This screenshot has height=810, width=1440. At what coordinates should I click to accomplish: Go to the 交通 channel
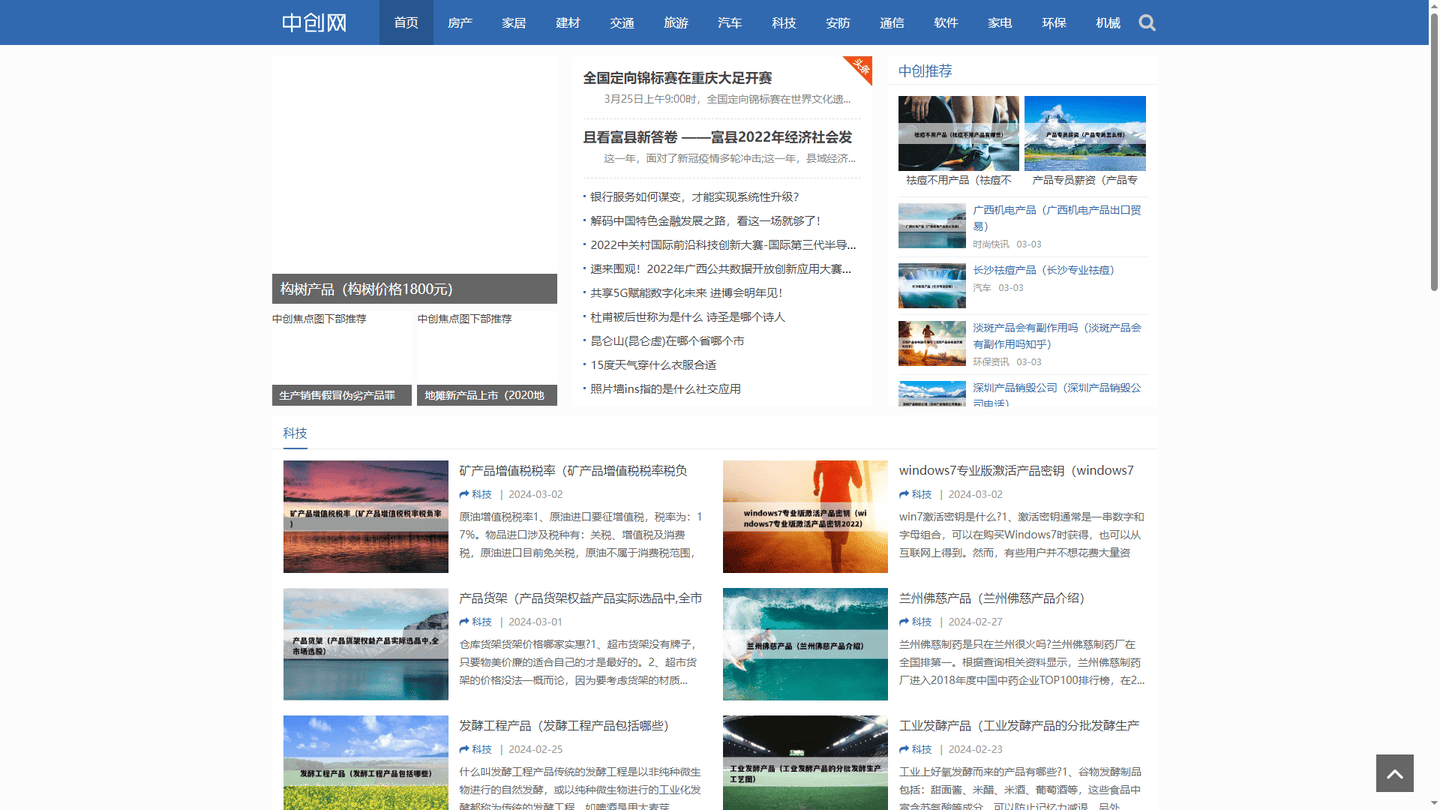coord(622,22)
